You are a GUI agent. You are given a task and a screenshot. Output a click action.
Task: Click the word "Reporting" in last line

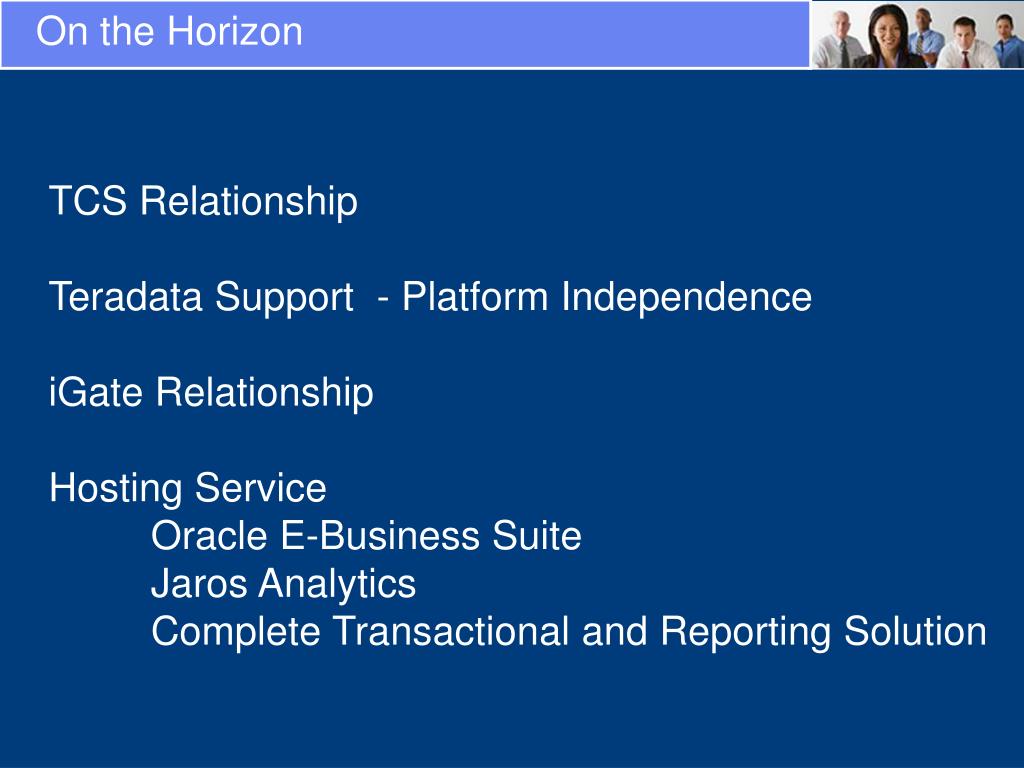click(x=745, y=632)
